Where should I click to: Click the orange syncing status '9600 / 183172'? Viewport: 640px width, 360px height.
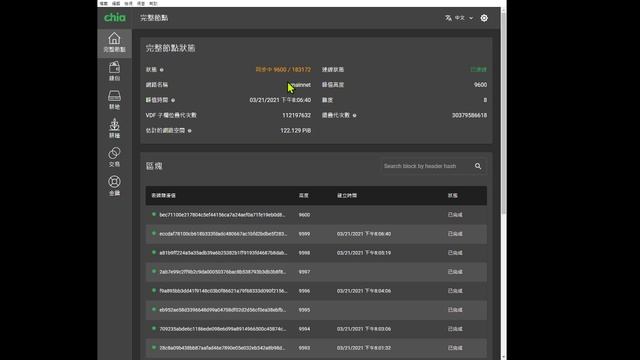[x=283, y=70]
